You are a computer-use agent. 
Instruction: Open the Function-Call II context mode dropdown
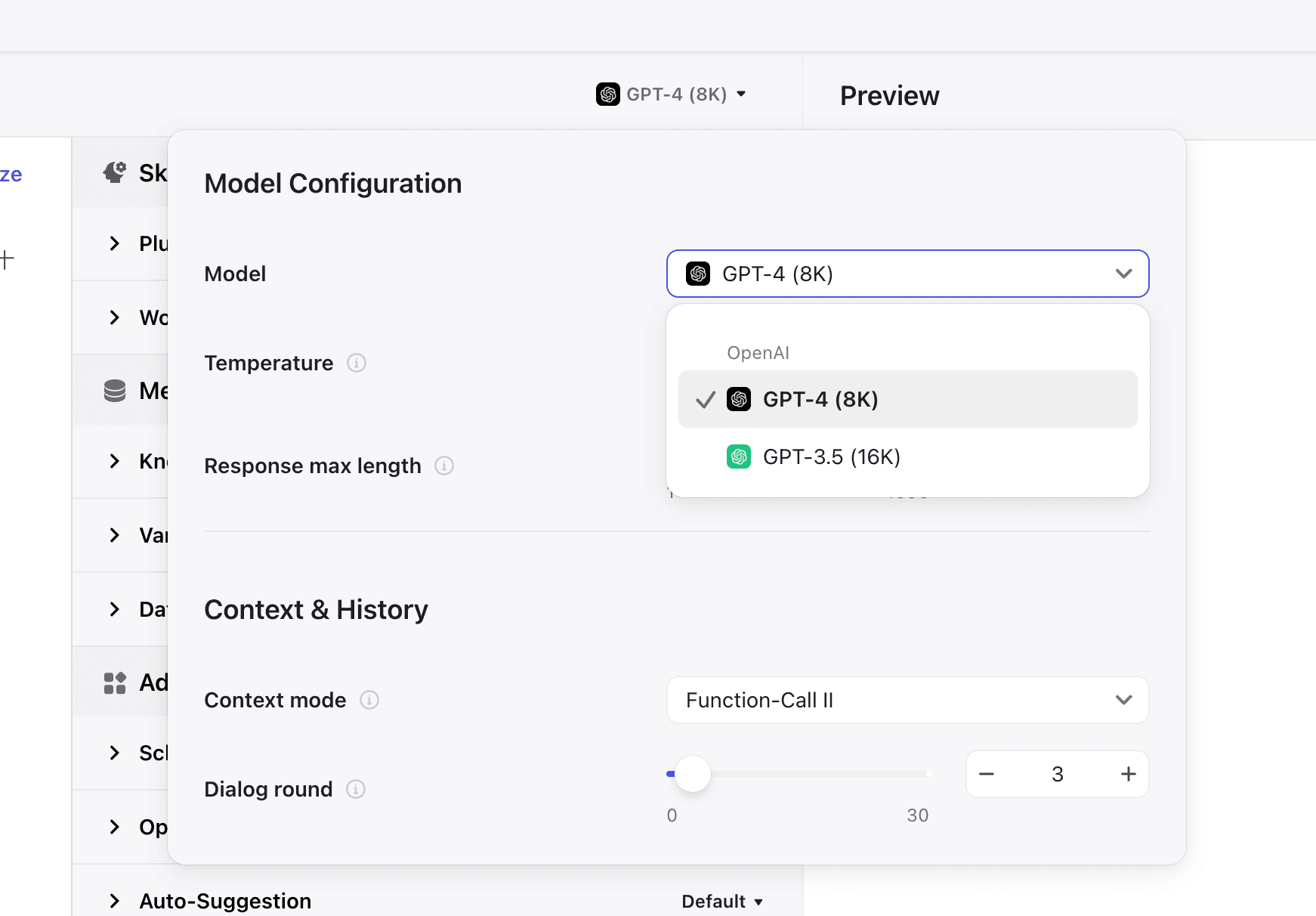tap(907, 700)
